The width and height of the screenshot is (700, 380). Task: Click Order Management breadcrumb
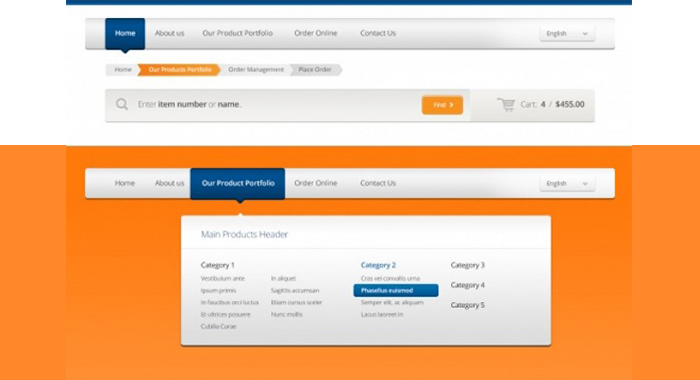[256, 70]
